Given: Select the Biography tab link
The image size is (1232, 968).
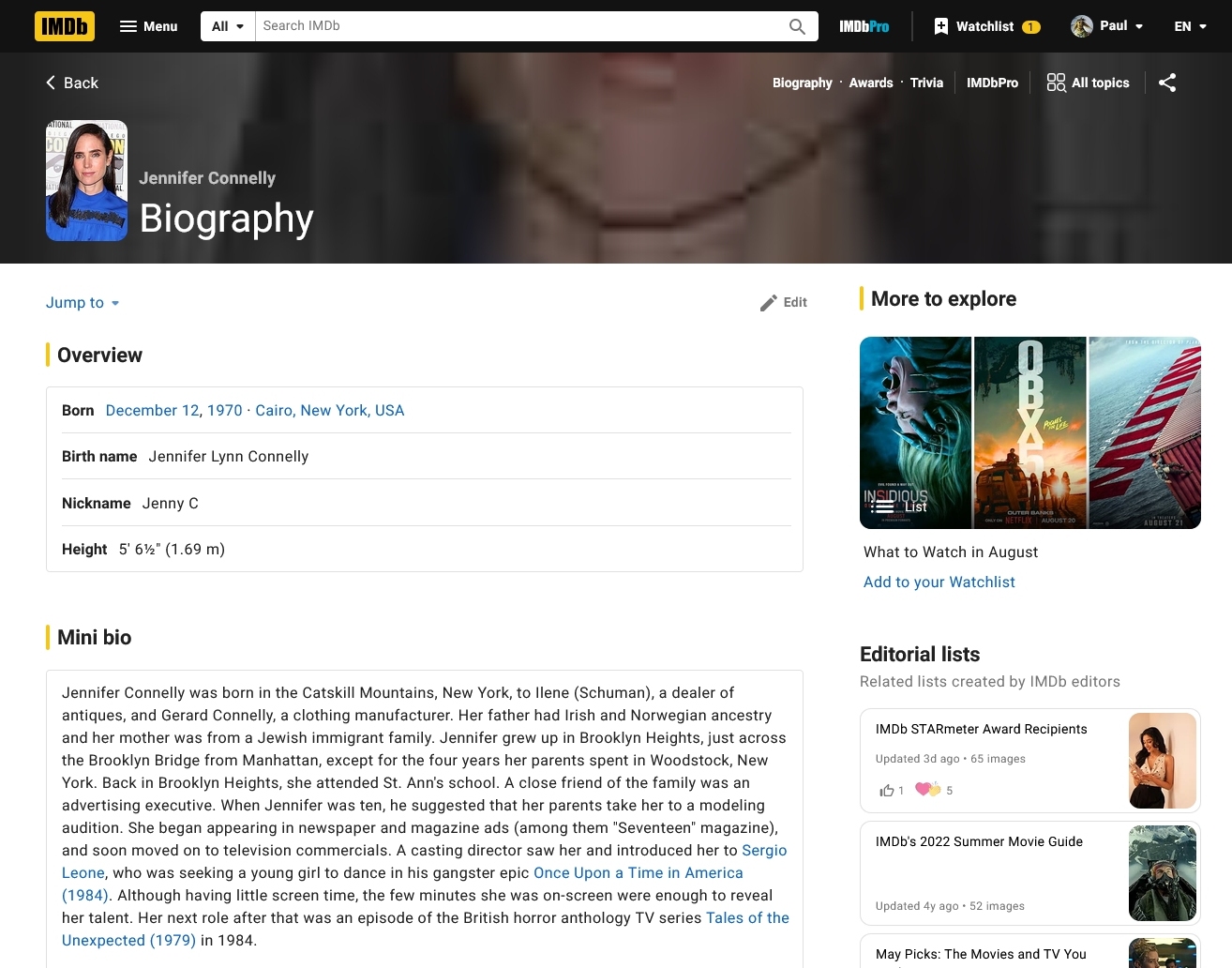Looking at the screenshot, I should pos(803,83).
